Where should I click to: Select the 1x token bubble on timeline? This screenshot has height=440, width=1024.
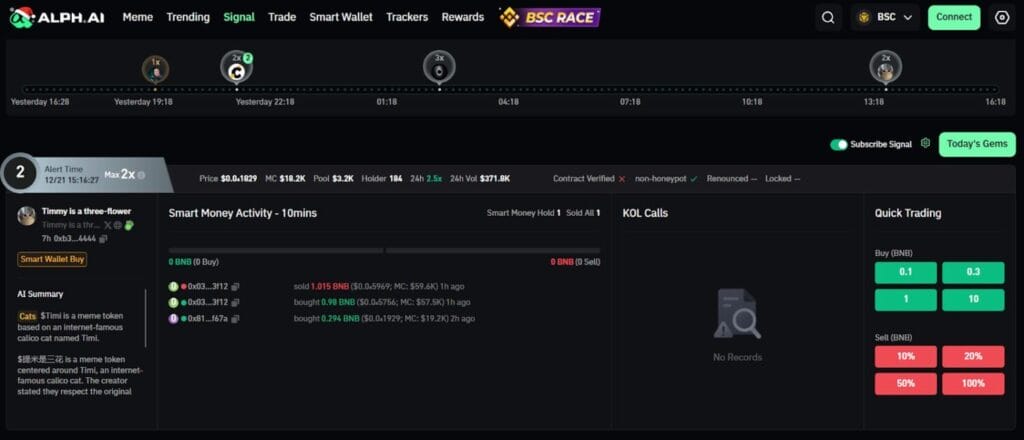(x=155, y=69)
